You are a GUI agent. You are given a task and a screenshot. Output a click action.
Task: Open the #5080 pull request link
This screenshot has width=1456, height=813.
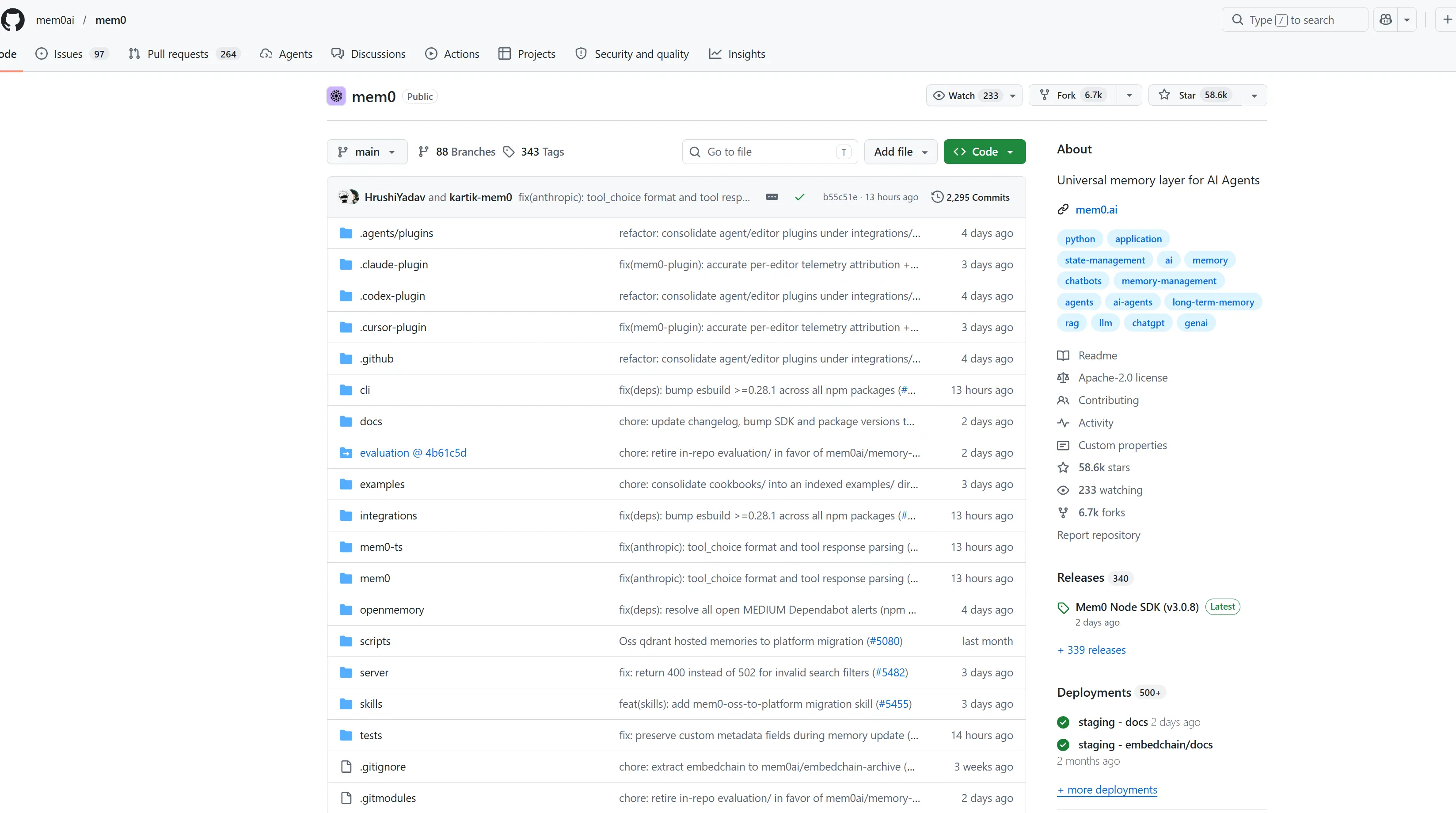click(884, 641)
